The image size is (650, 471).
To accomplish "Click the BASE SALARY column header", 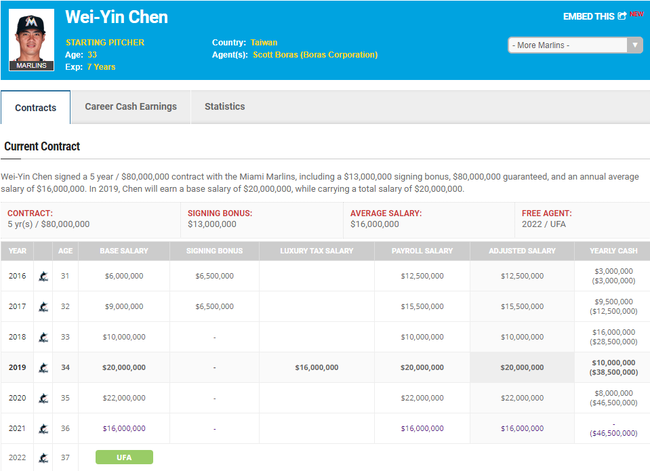I will (x=124, y=251).
